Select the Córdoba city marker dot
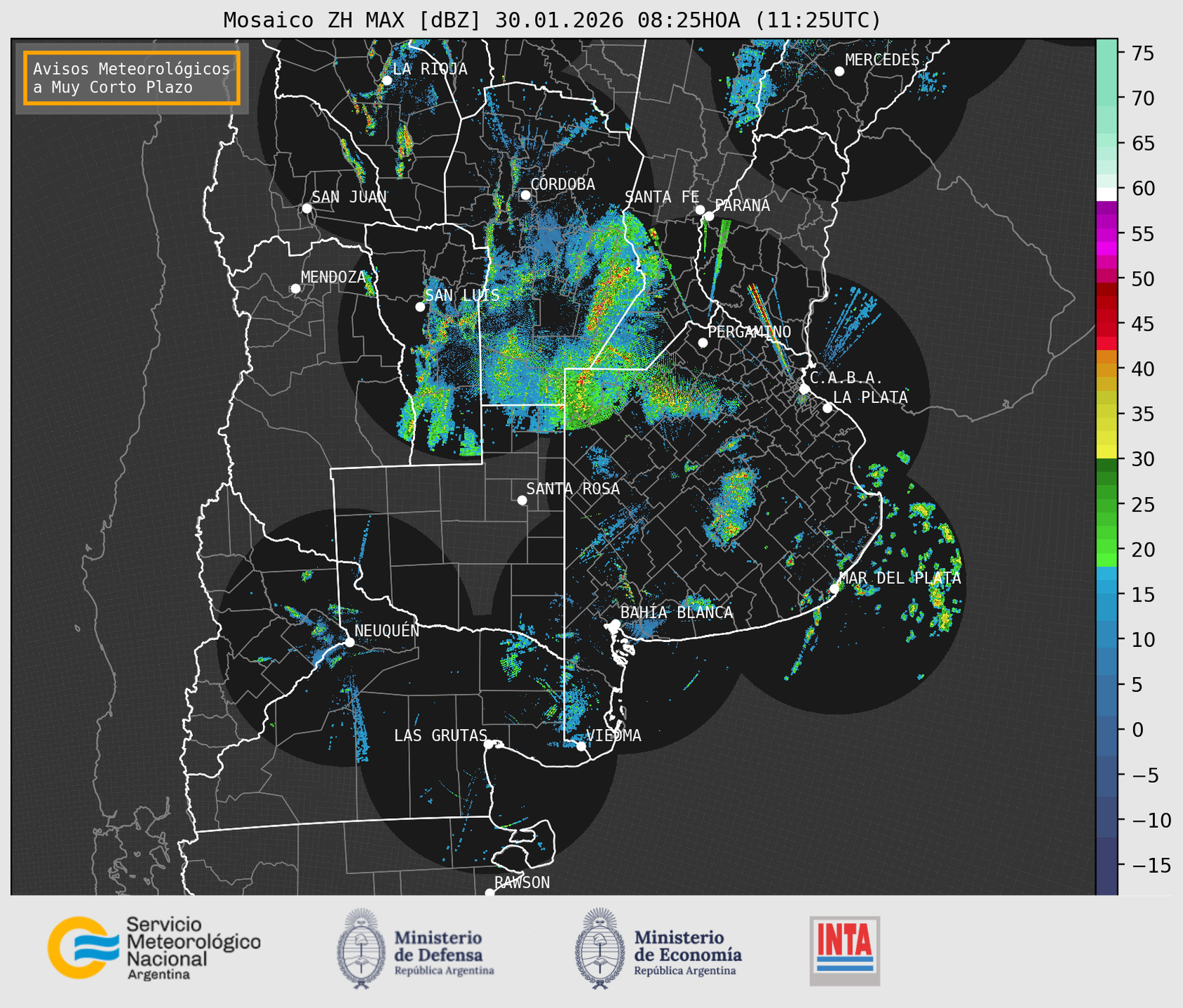The width and height of the screenshot is (1183, 1008). [x=525, y=195]
